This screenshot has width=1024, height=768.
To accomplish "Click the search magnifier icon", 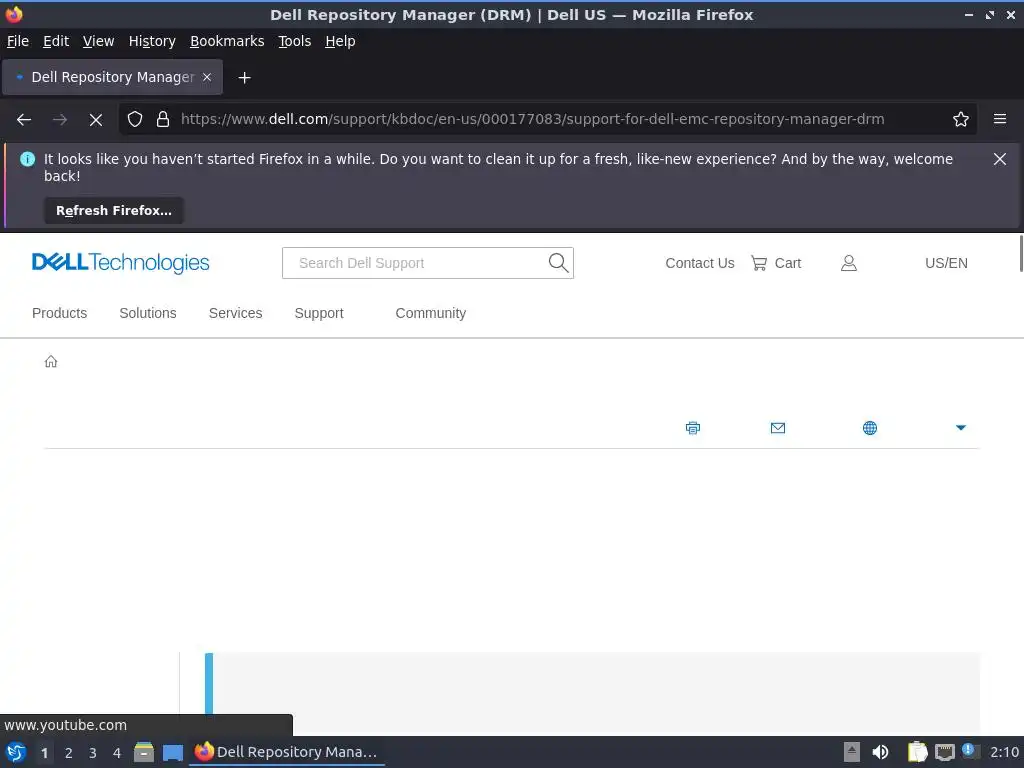I will (x=558, y=263).
